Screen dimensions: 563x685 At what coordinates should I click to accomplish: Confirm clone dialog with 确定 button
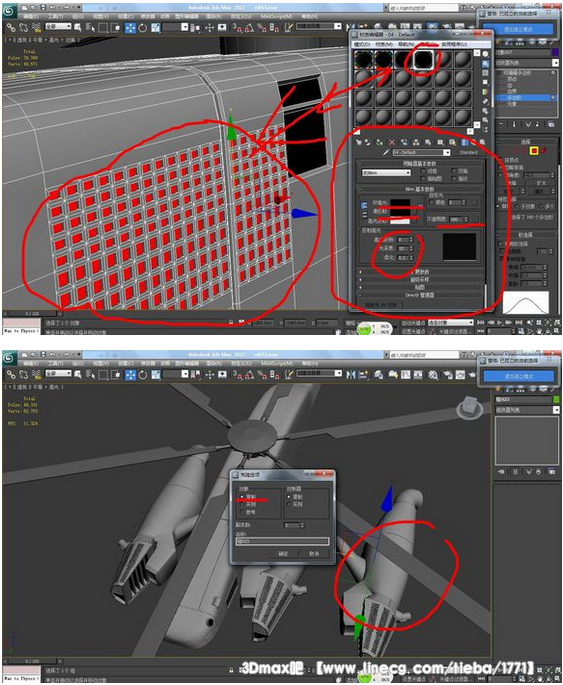(x=283, y=554)
